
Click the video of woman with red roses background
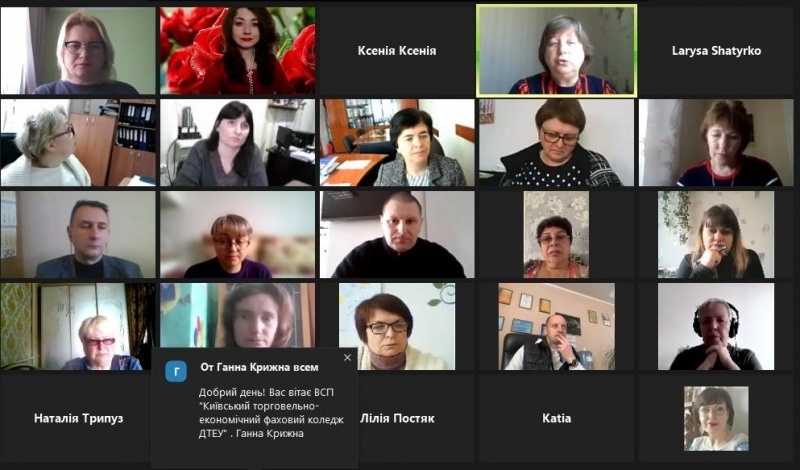coord(237,51)
